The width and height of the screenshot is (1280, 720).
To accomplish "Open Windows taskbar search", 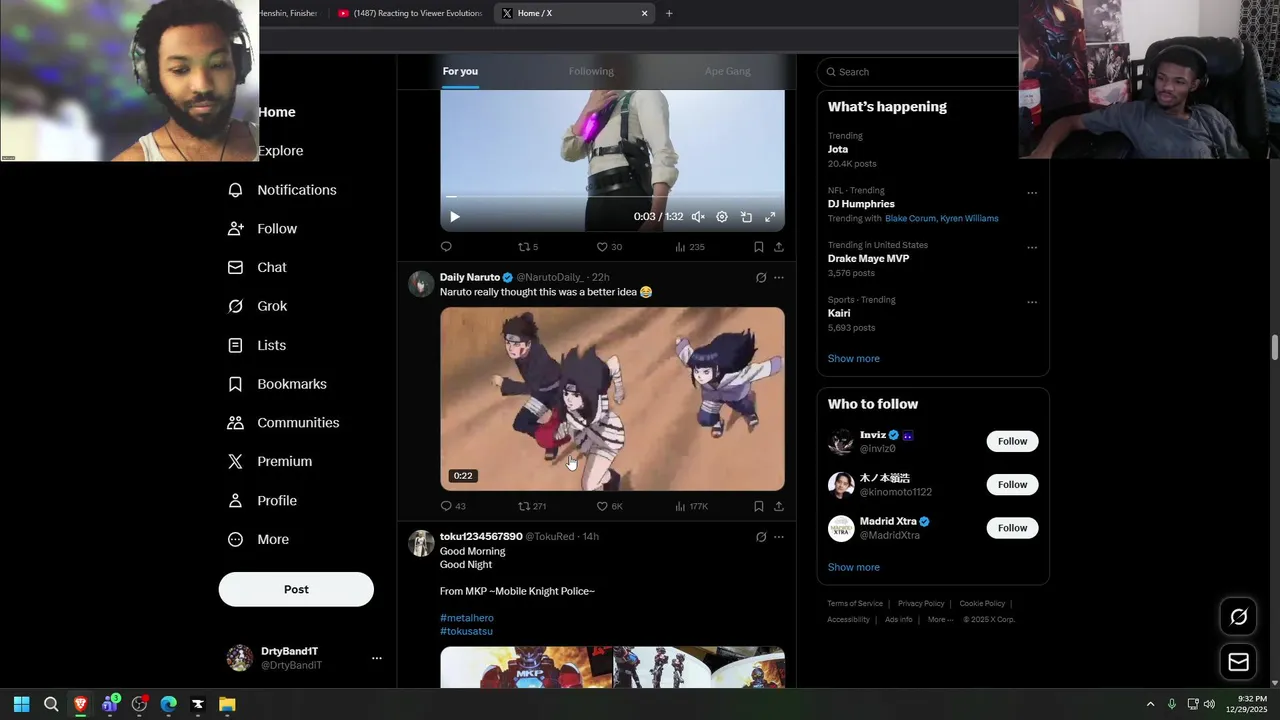I will (x=51, y=704).
